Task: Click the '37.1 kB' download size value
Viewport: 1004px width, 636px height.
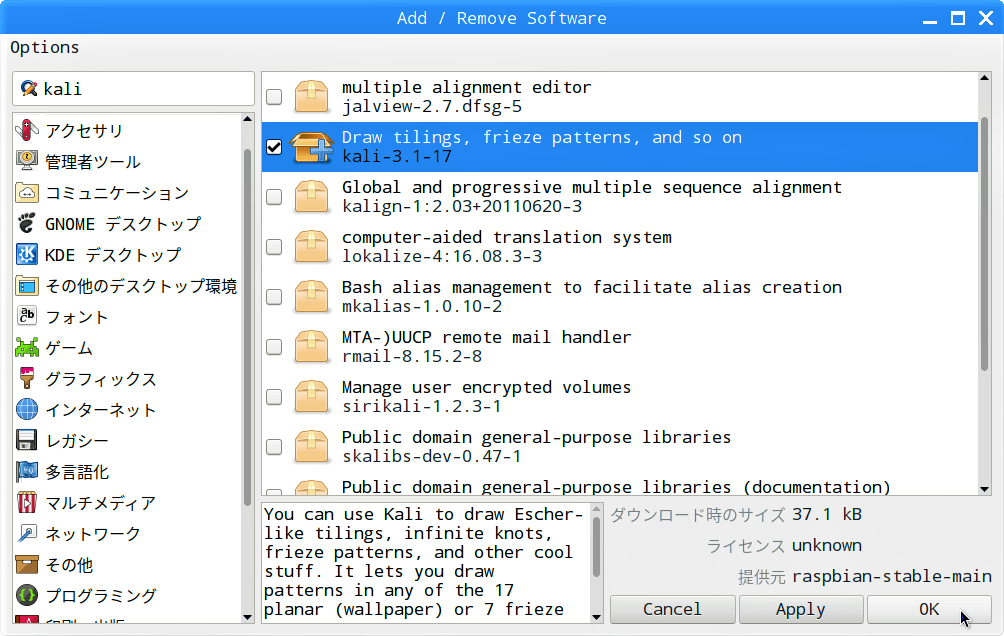Action: coord(827,514)
